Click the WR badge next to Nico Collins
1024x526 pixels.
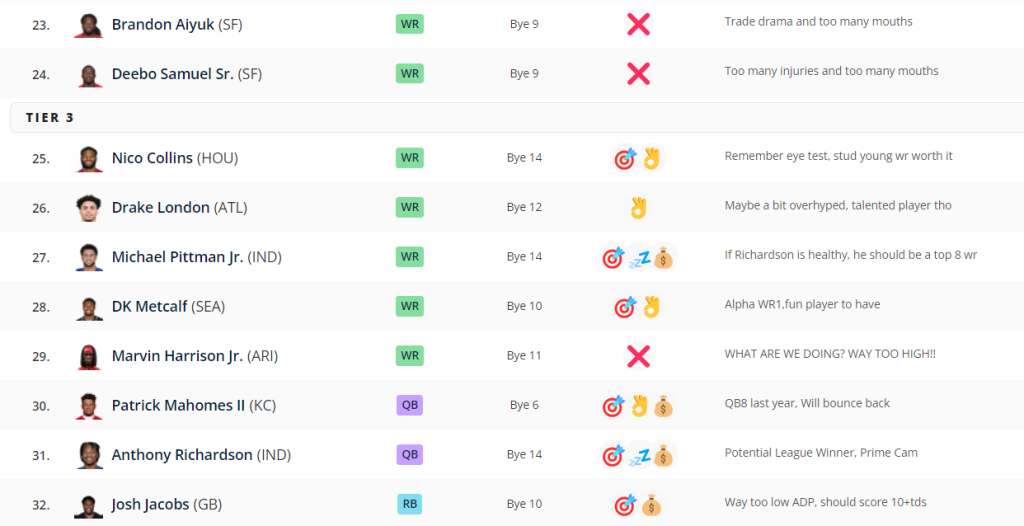[x=409, y=158]
